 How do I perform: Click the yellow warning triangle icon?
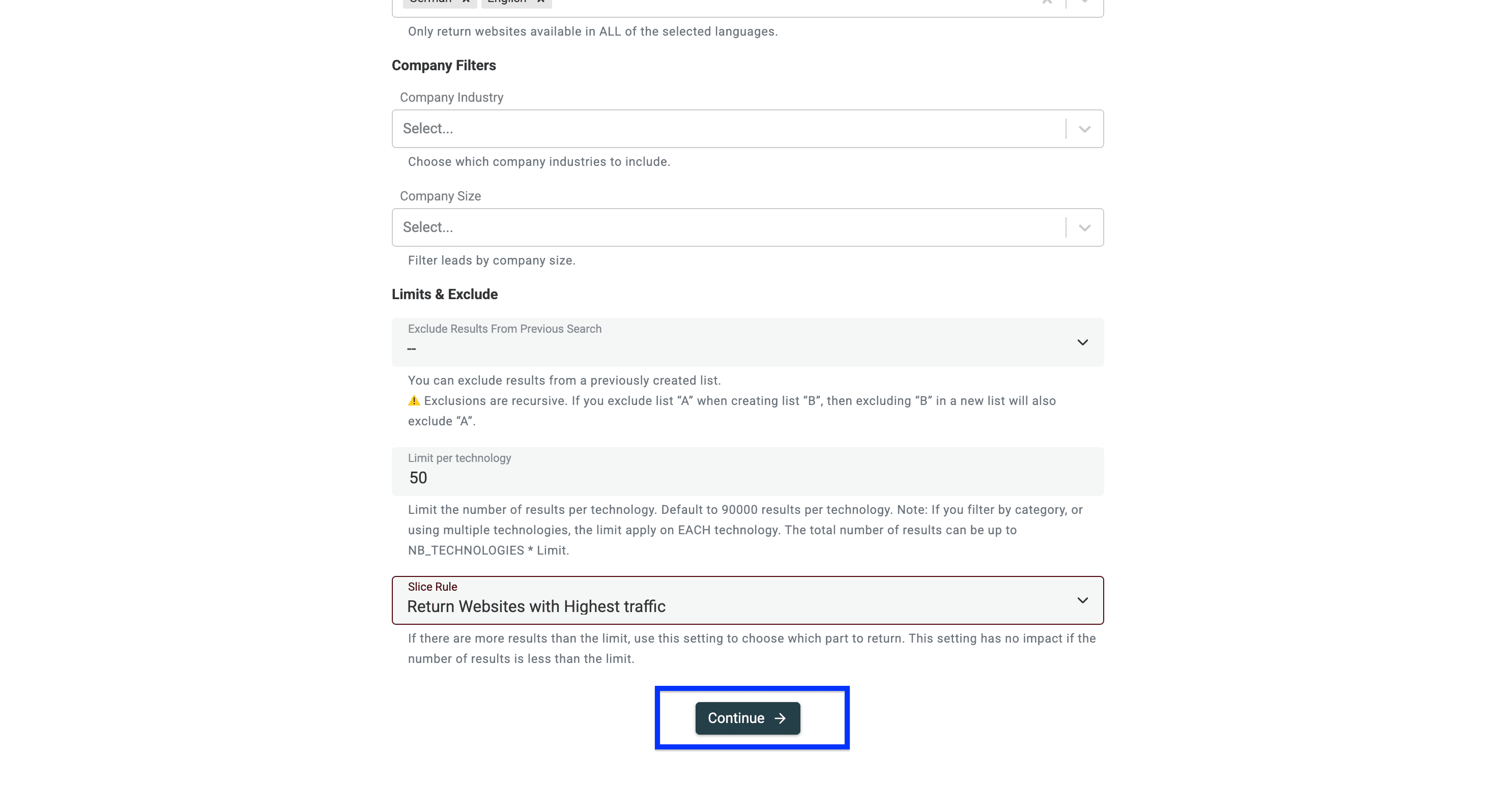tap(414, 401)
